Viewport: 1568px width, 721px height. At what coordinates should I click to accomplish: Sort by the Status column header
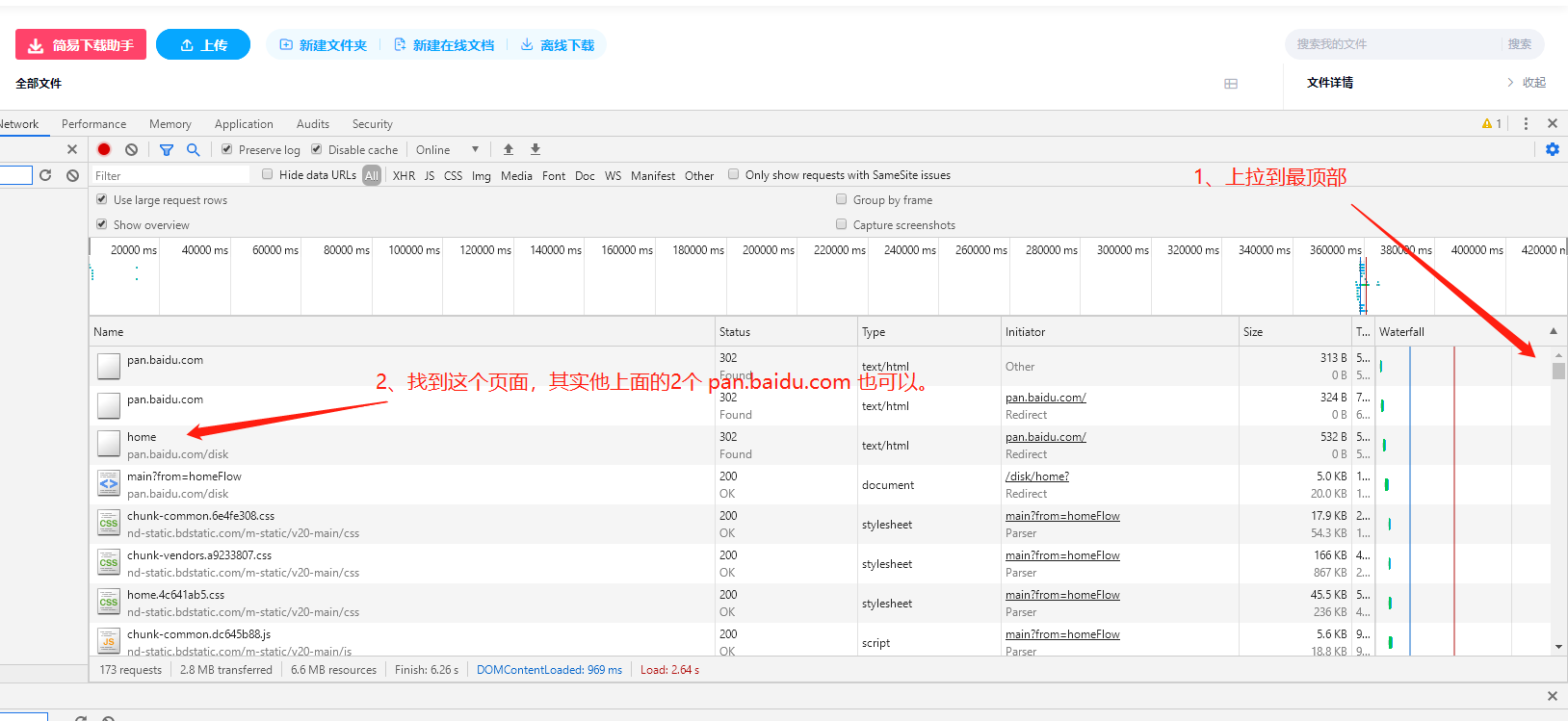pos(786,331)
